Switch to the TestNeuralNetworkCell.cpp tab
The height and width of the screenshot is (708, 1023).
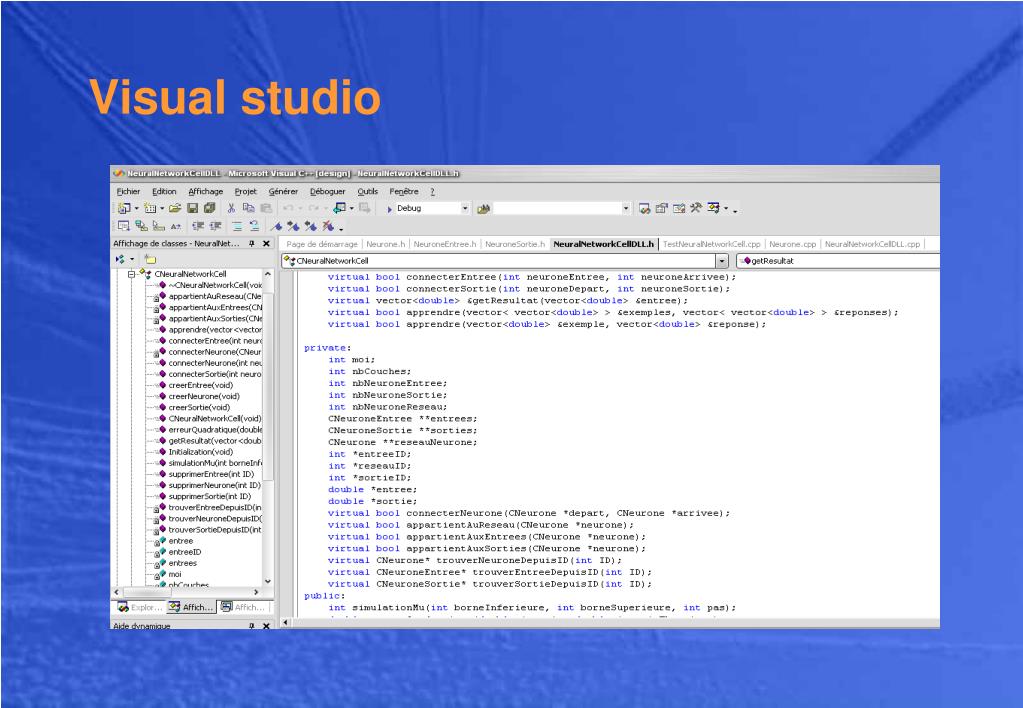point(712,244)
